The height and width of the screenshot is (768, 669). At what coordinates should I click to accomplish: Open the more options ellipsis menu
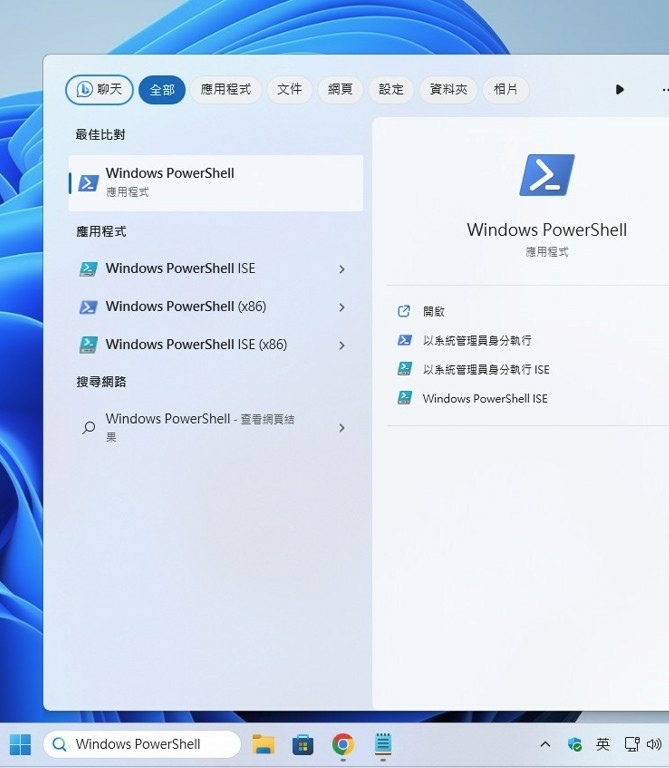(665, 90)
